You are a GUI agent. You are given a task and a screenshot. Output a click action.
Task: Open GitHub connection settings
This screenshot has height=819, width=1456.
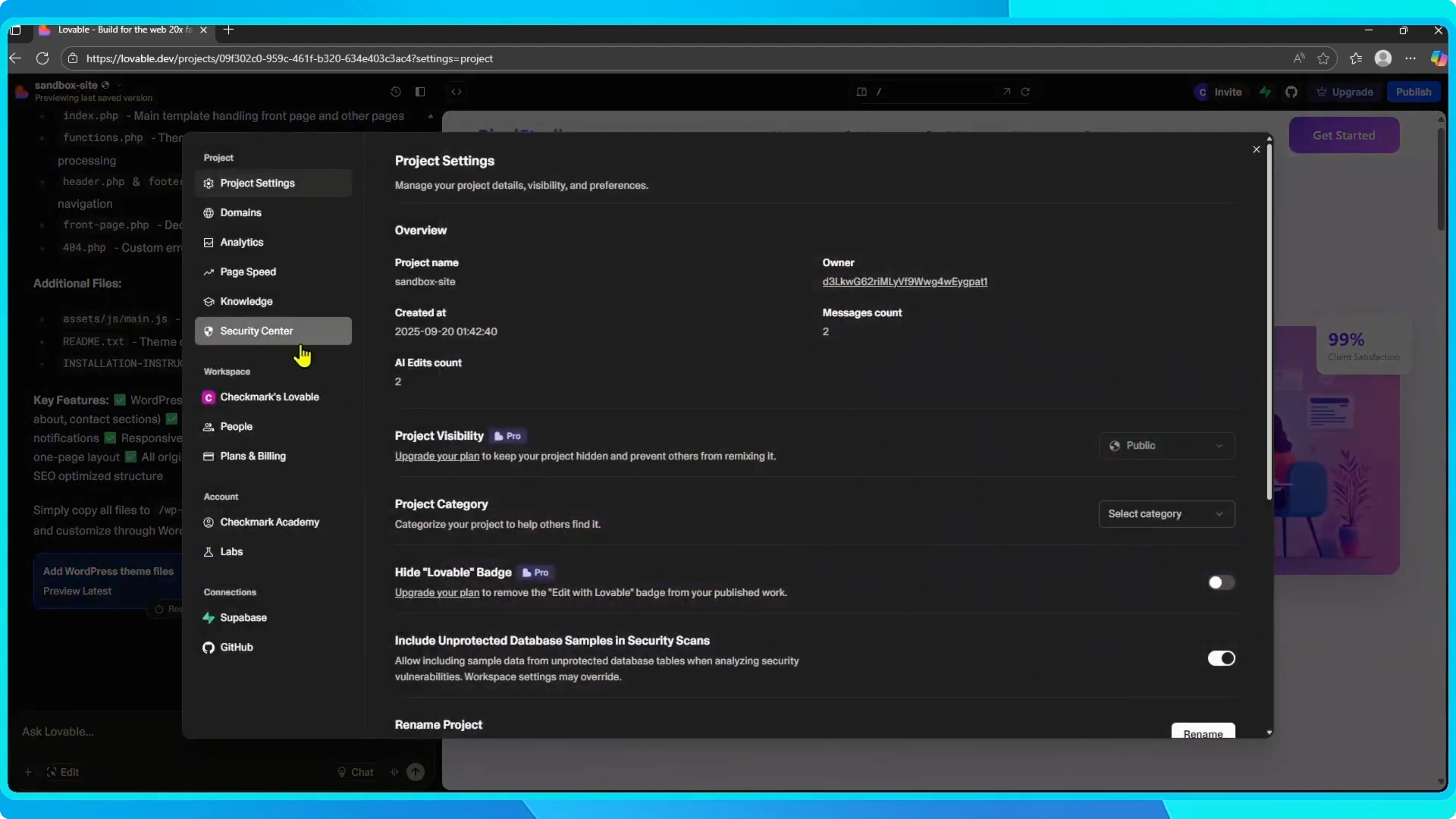(273, 647)
